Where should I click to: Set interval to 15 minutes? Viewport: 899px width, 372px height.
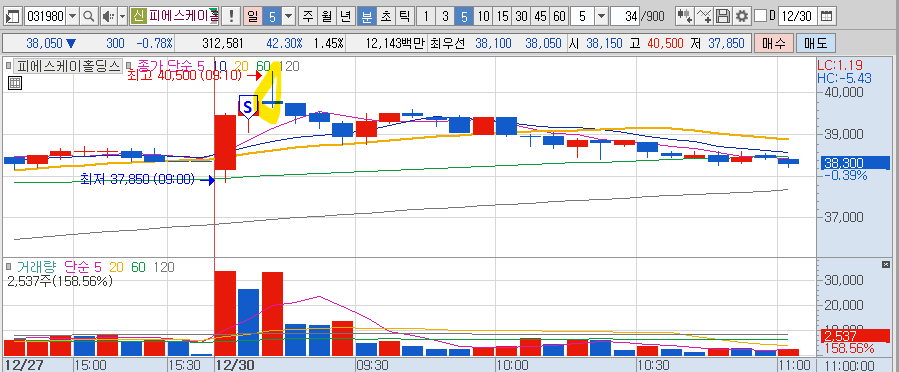point(502,16)
